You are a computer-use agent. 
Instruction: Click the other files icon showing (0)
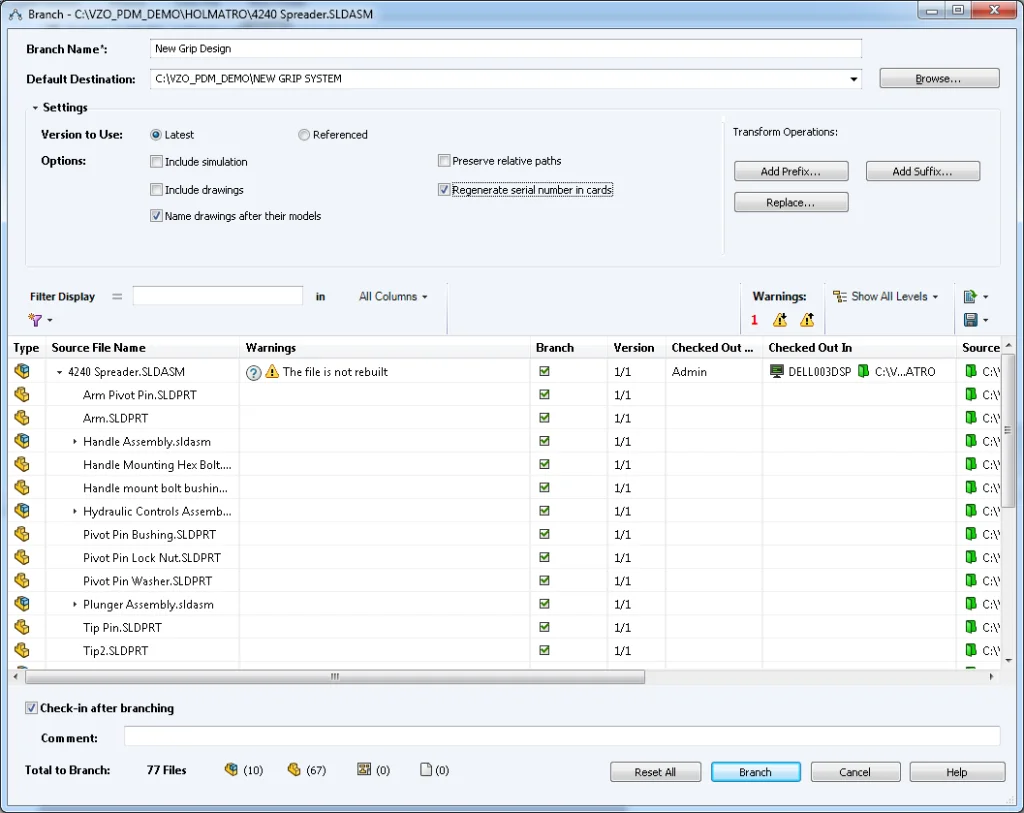pos(423,769)
